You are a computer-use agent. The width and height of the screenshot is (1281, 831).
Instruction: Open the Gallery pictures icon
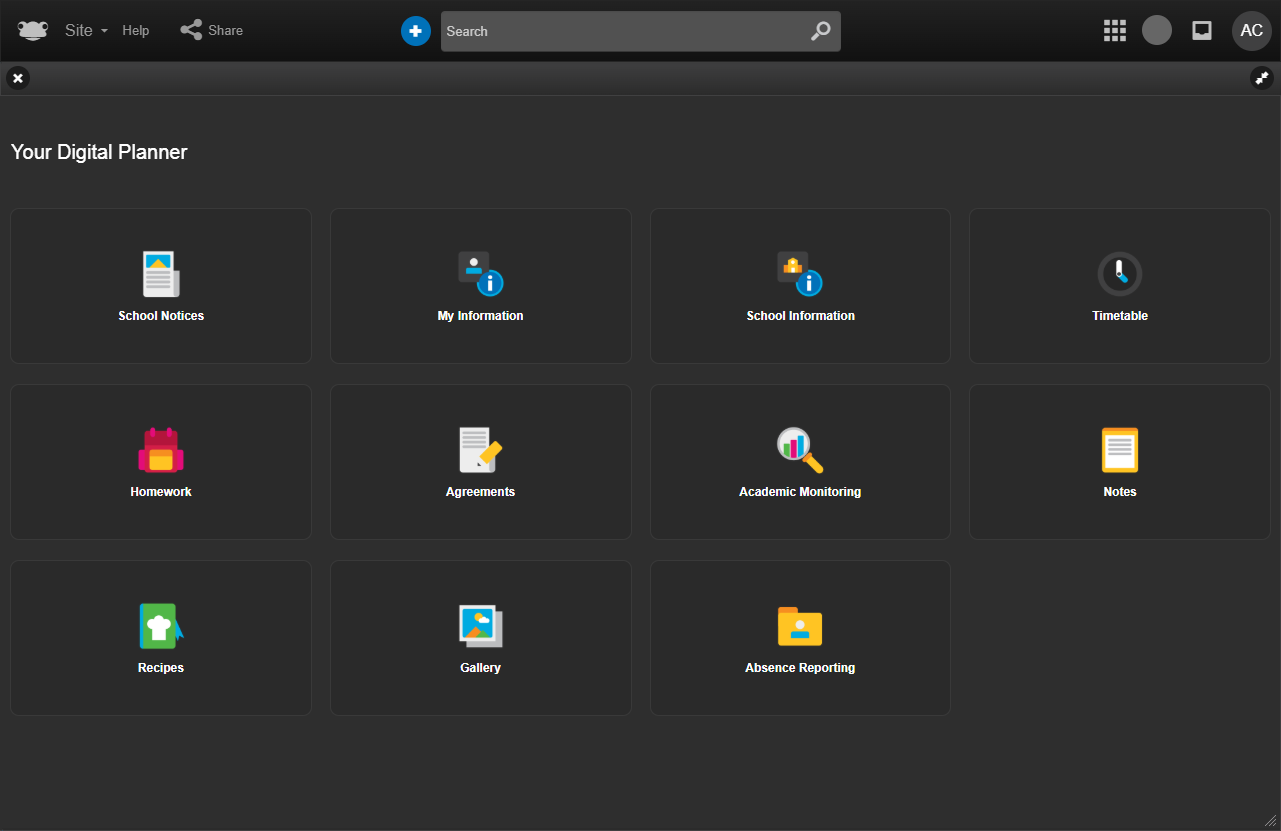pos(480,626)
